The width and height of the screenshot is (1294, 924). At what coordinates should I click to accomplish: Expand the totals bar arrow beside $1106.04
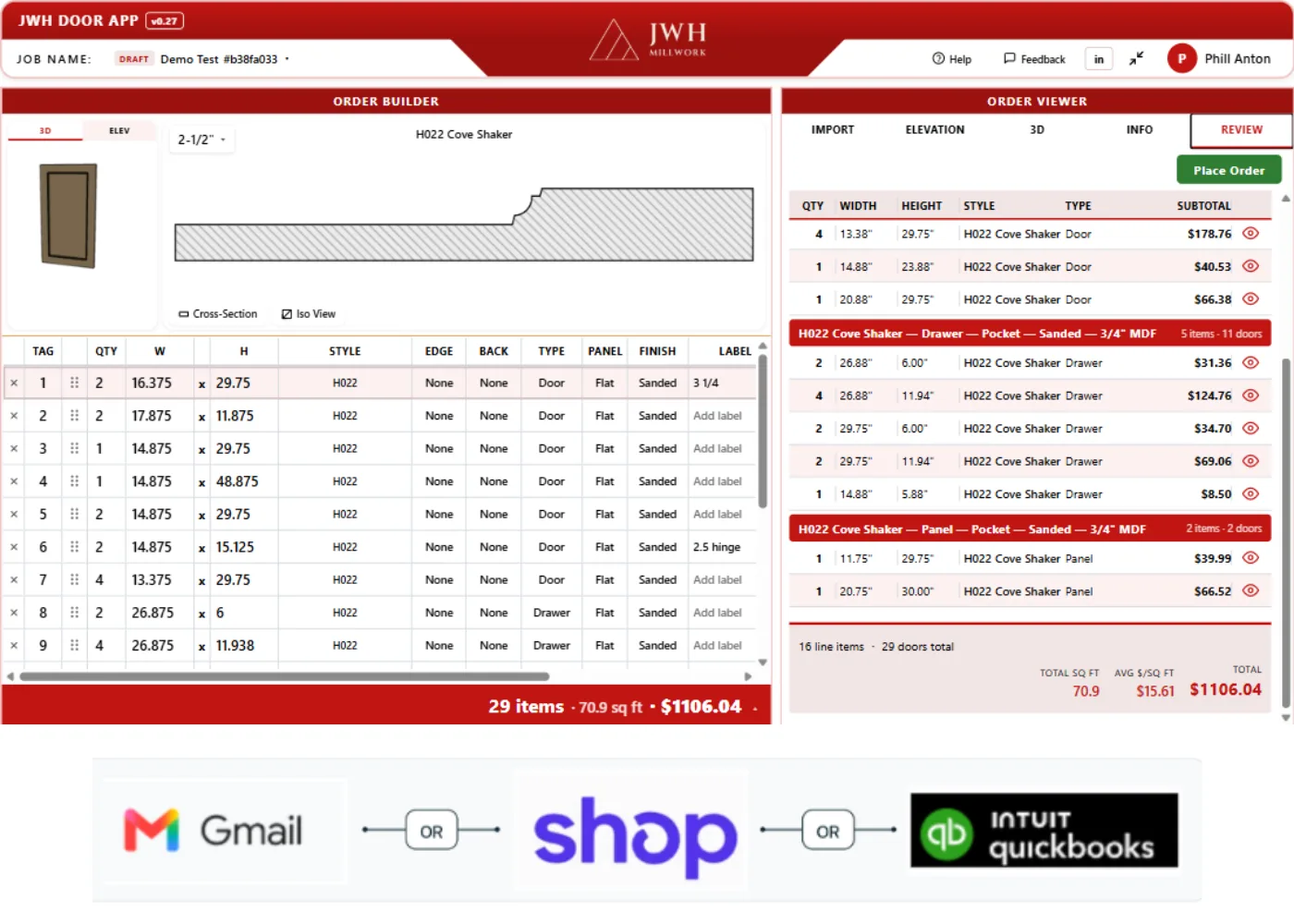[755, 709]
